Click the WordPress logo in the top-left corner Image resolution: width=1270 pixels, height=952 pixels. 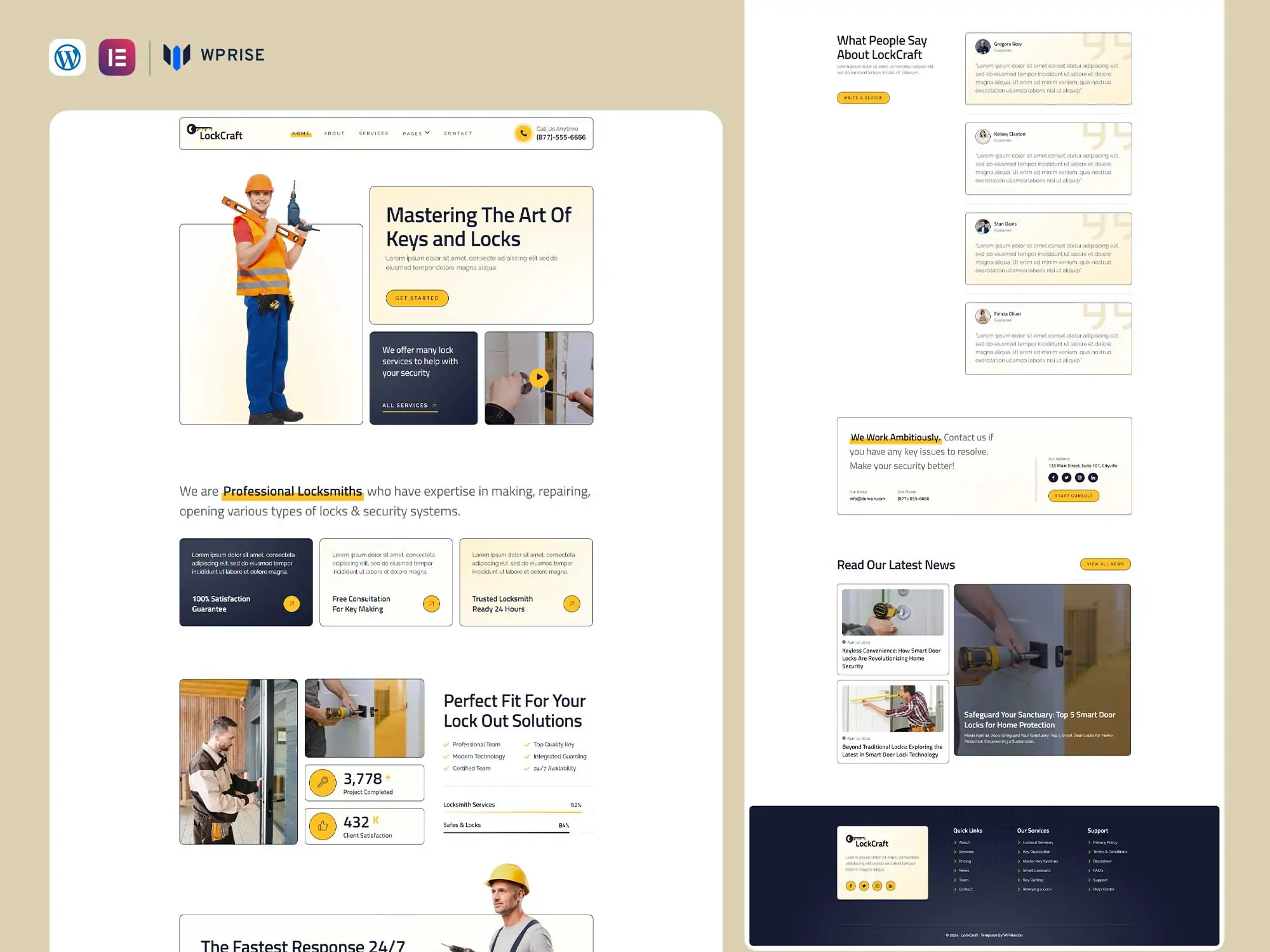click(x=67, y=57)
